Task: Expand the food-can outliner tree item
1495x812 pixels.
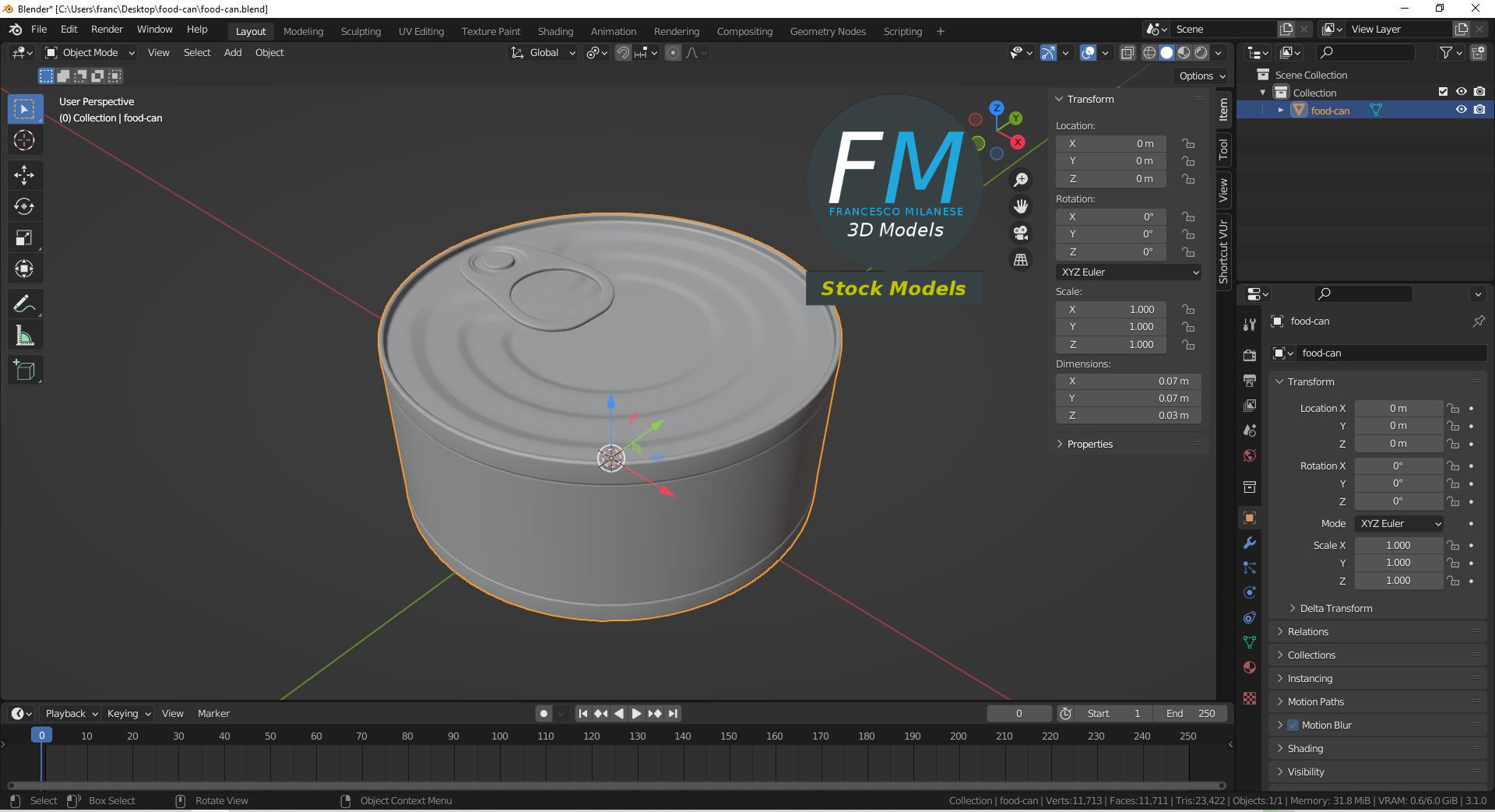Action: (x=1281, y=110)
